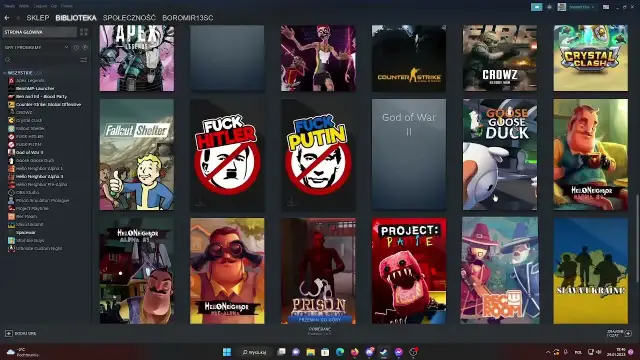Select Counter-Strike: Global Offensive in sidebar
The height and width of the screenshot is (360, 640).
48,104
